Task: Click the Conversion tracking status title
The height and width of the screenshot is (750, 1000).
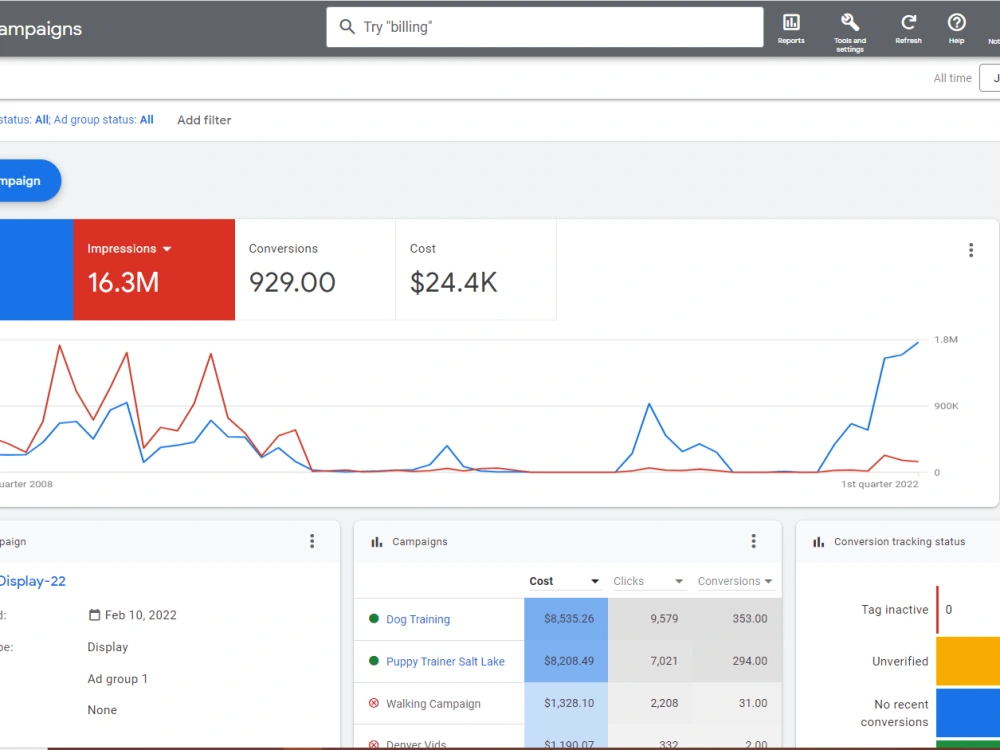Action: tap(899, 541)
